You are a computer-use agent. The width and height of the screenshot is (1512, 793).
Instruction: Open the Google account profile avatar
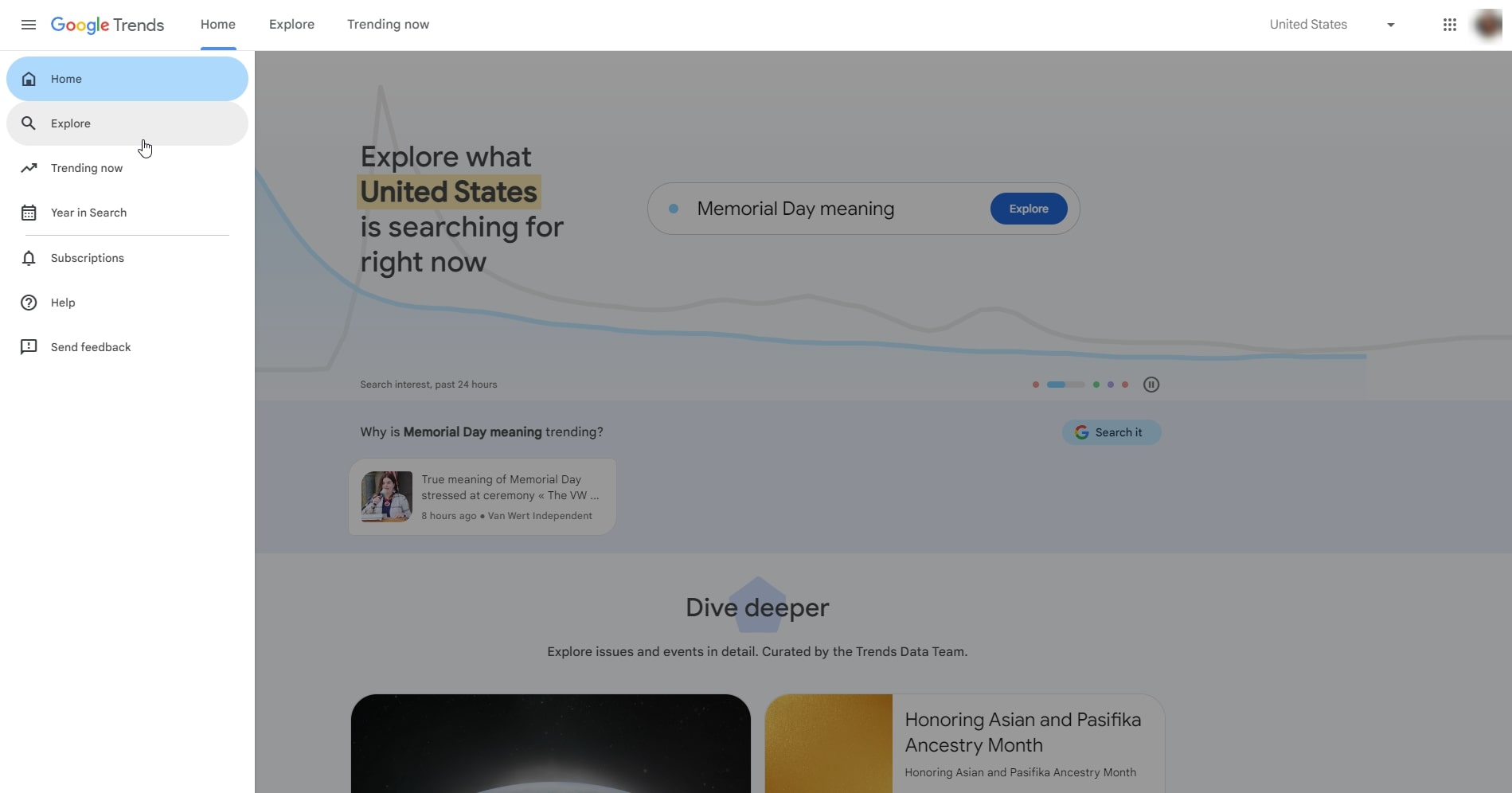tap(1487, 25)
